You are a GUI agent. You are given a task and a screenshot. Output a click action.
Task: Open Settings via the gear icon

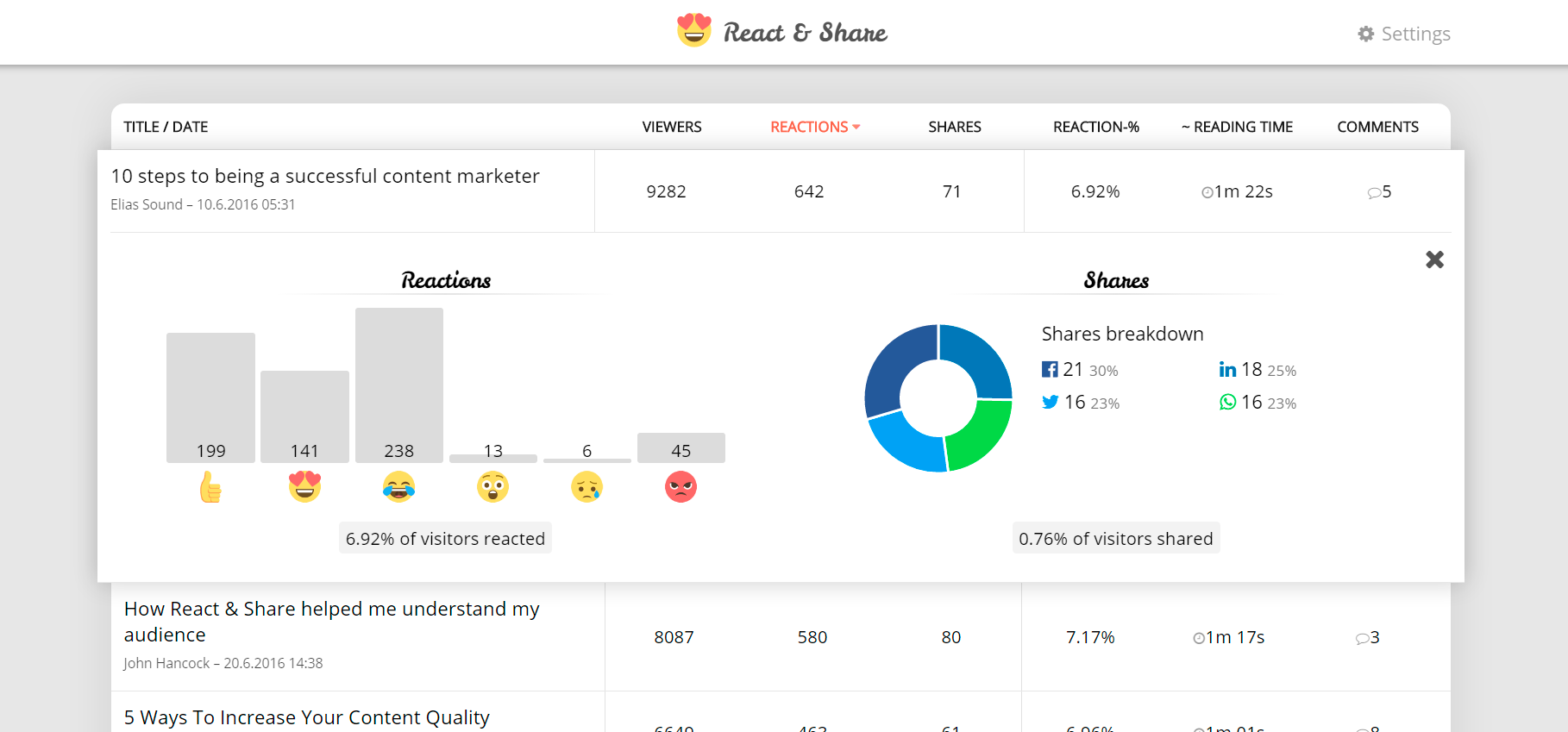coord(1365,34)
